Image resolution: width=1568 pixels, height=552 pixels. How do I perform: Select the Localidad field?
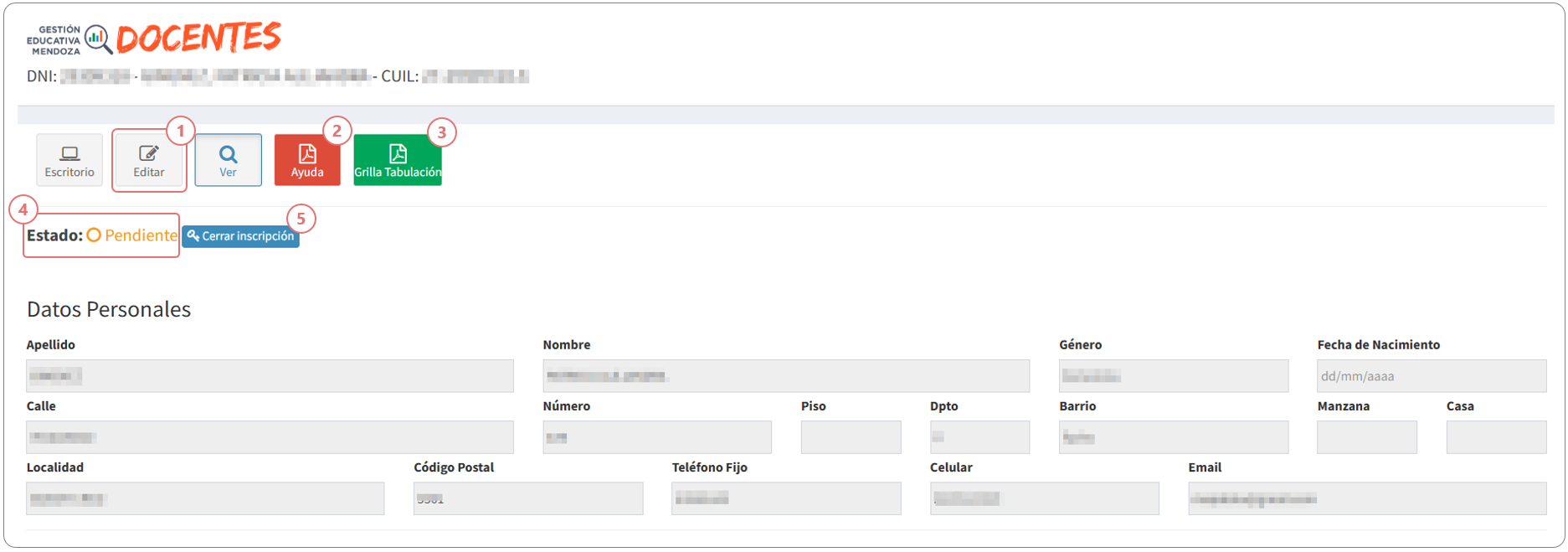click(205, 498)
